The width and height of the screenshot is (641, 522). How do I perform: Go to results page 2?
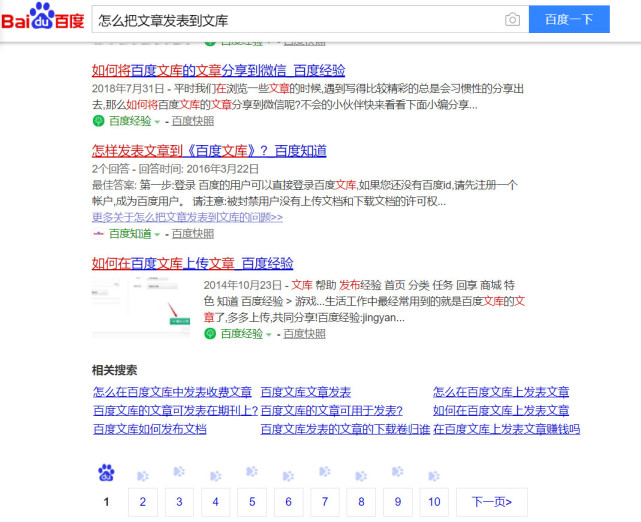pyautogui.click(x=143, y=502)
